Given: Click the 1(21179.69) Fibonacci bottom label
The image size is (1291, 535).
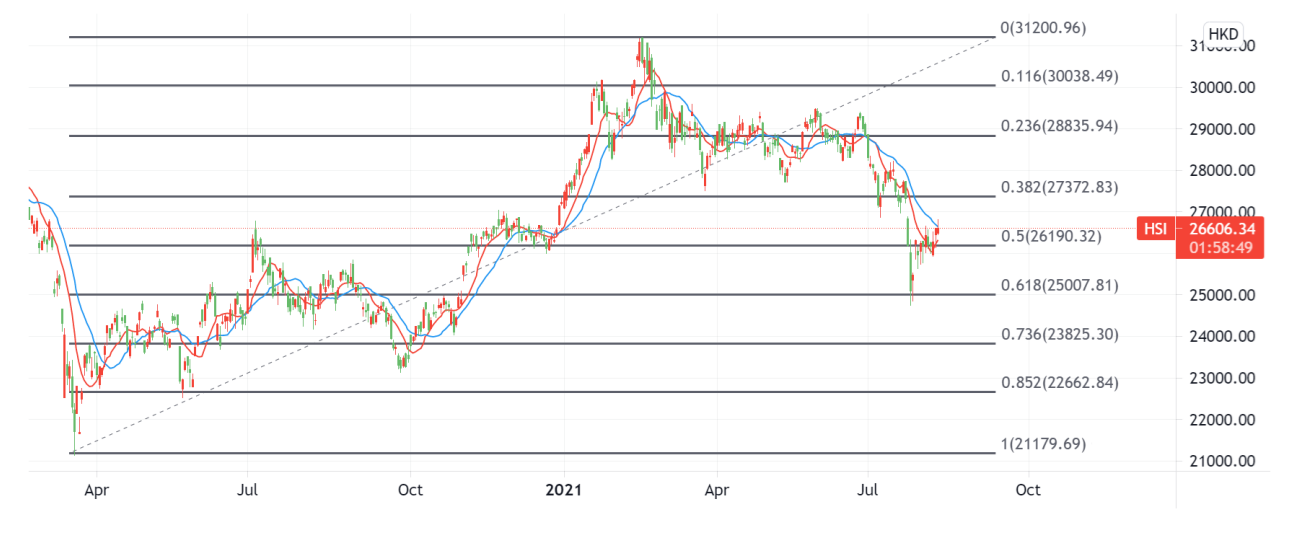Looking at the screenshot, I should click(1044, 443).
